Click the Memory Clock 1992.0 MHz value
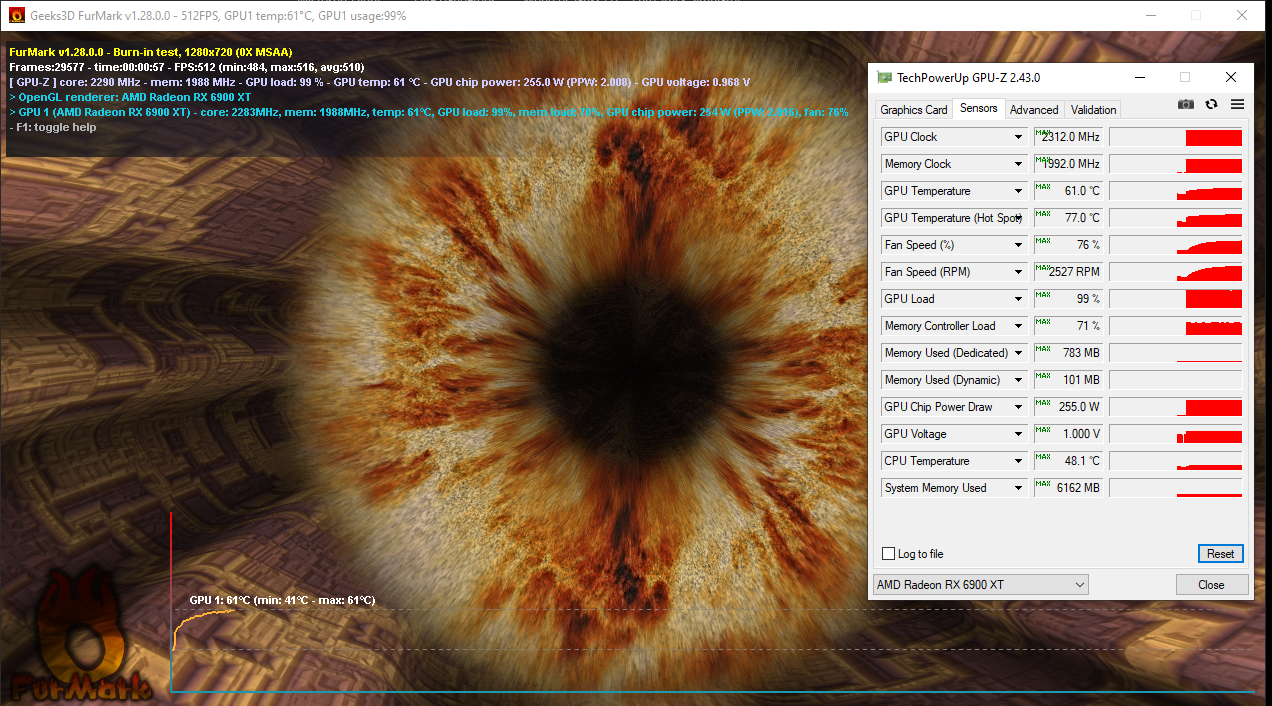Screen dimensions: 1272x706 click(1069, 164)
